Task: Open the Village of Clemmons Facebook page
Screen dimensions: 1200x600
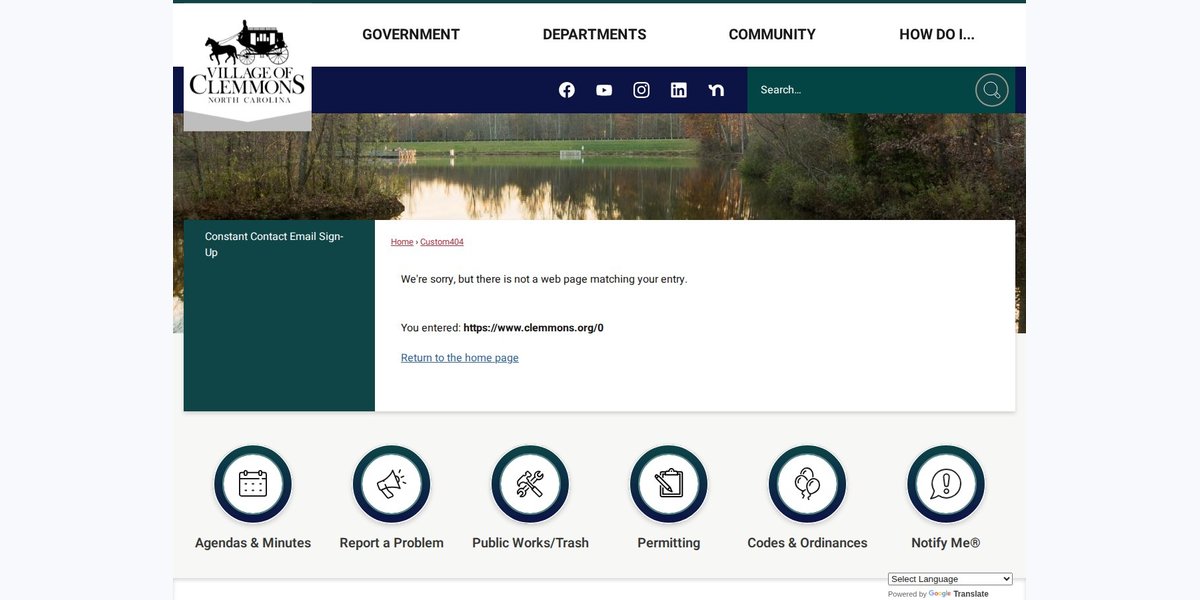Action: [x=567, y=90]
